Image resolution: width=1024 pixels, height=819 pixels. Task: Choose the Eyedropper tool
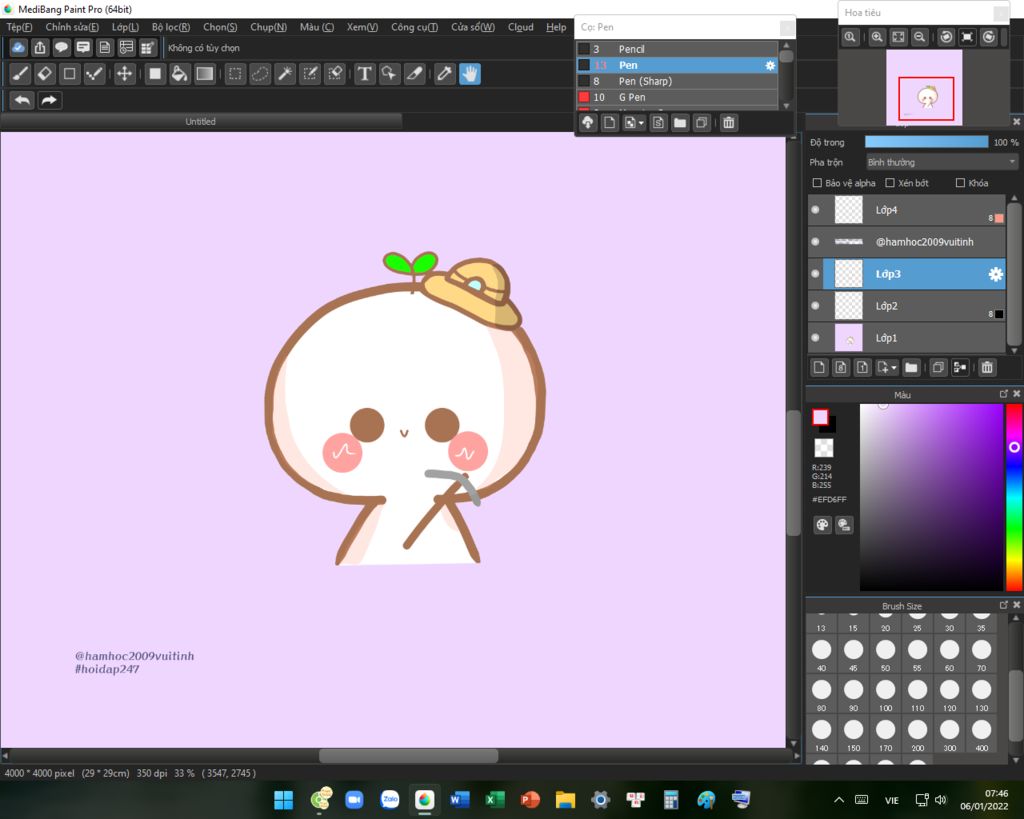[444, 74]
